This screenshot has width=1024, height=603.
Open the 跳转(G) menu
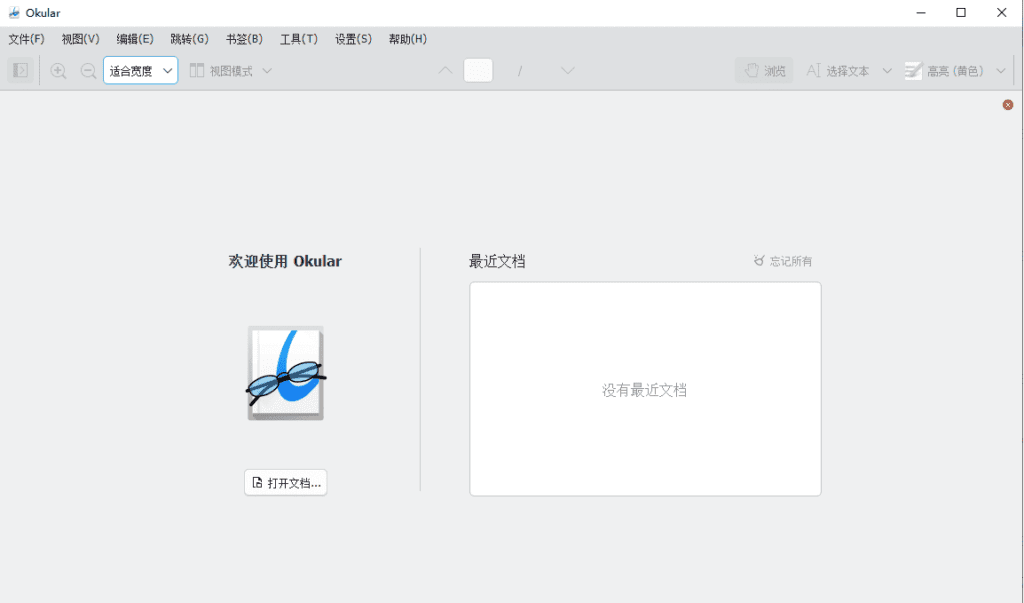(x=189, y=39)
